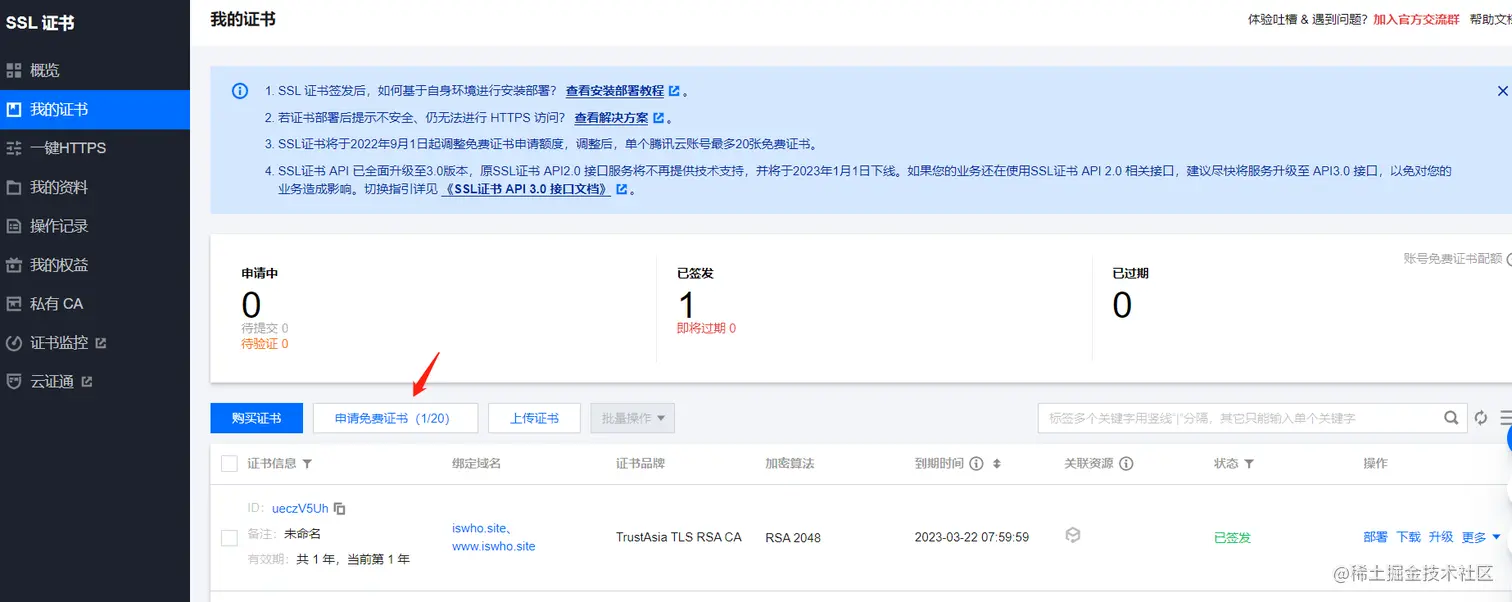
Task: Open 查看安装部署教程 link
Action: 615,91
